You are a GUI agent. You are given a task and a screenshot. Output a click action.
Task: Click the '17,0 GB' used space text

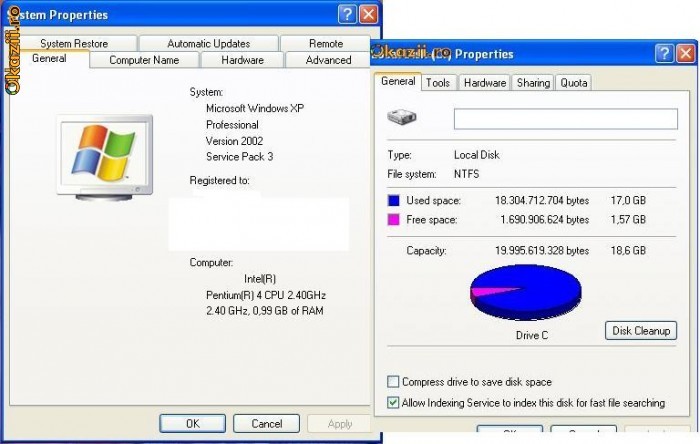point(628,200)
